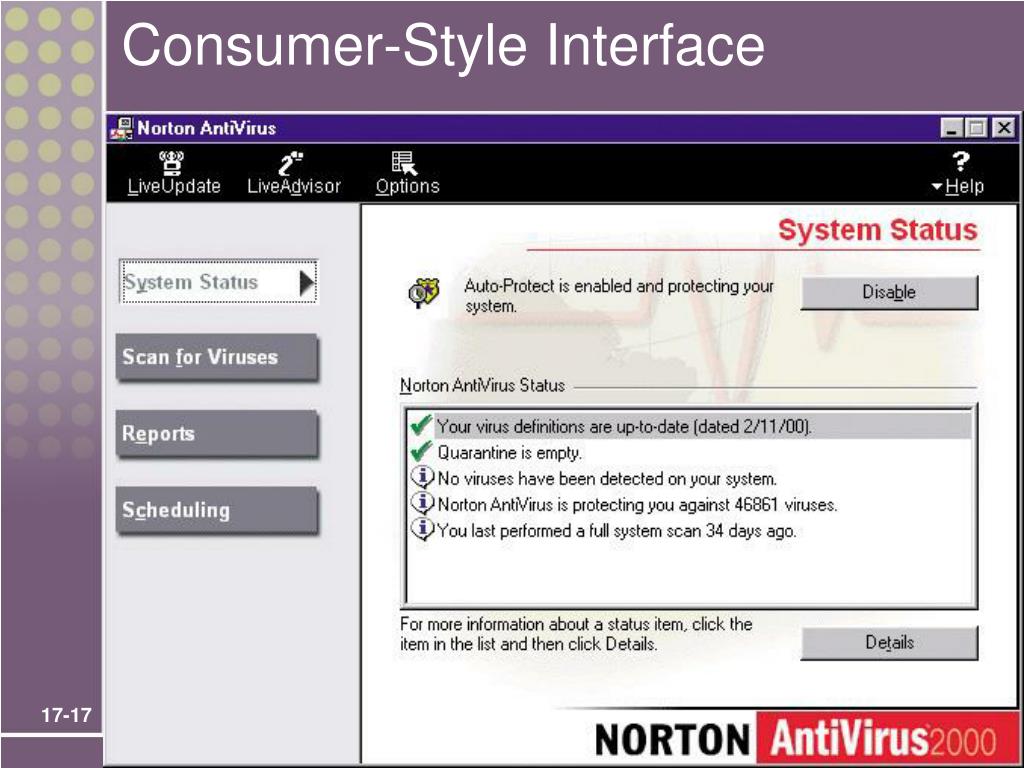Open the Options toolbar icon

click(x=404, y=163)
